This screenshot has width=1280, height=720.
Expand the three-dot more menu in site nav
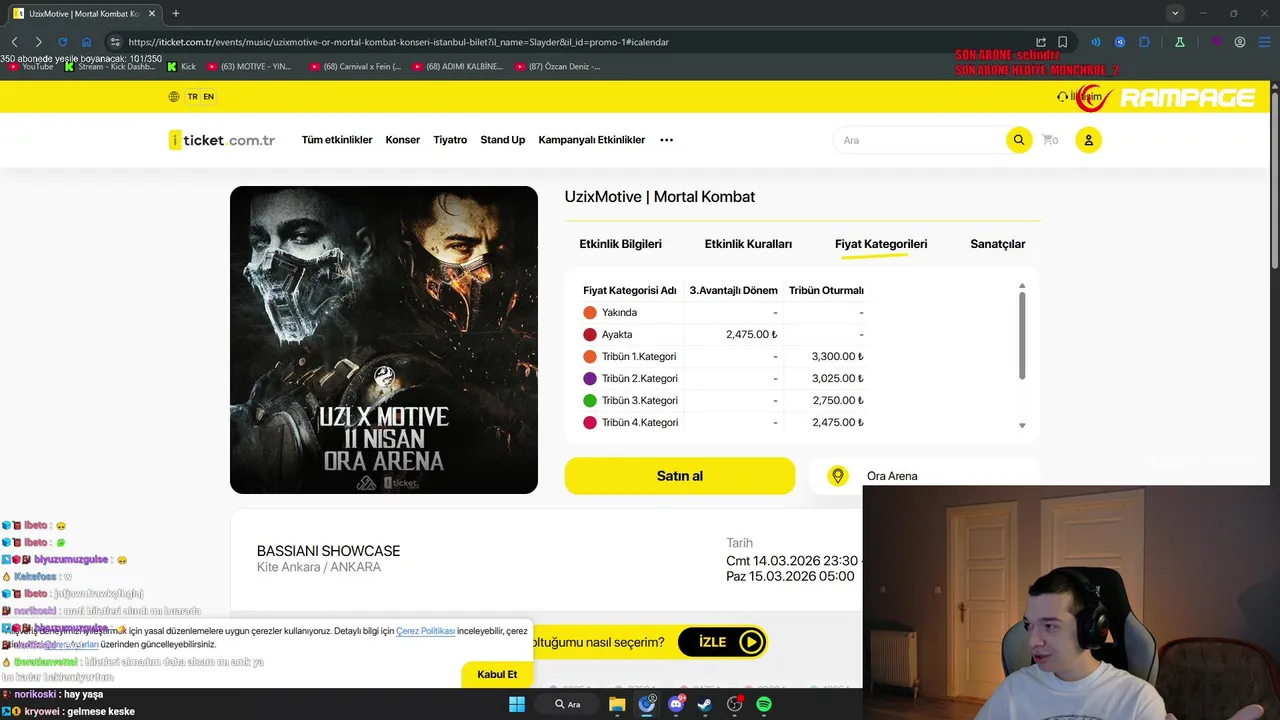coord(667,140)
